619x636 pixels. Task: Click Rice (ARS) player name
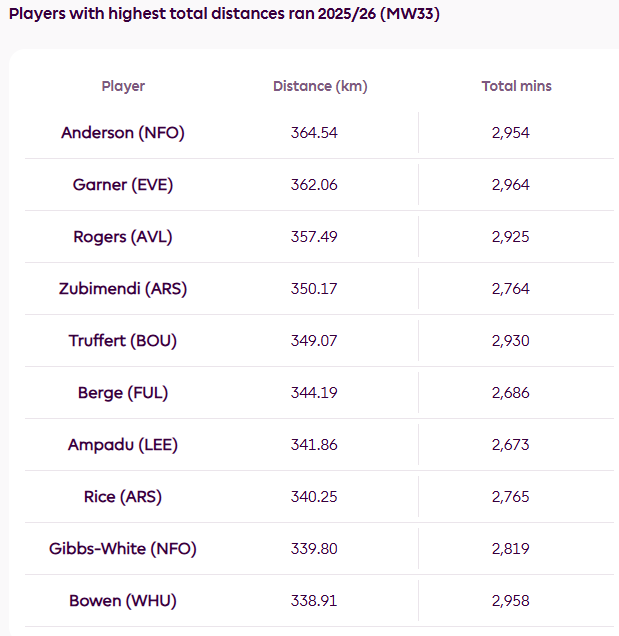123,497
